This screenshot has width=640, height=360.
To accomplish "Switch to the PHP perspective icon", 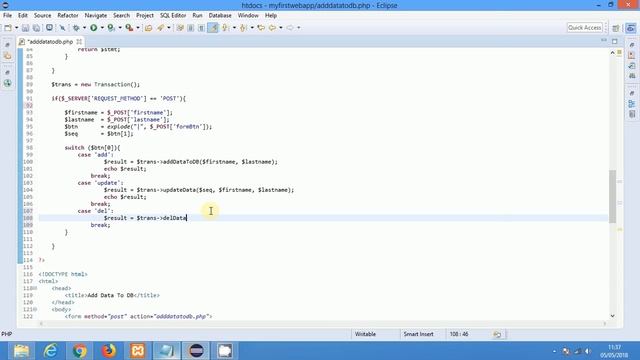I will pos(631,28).
